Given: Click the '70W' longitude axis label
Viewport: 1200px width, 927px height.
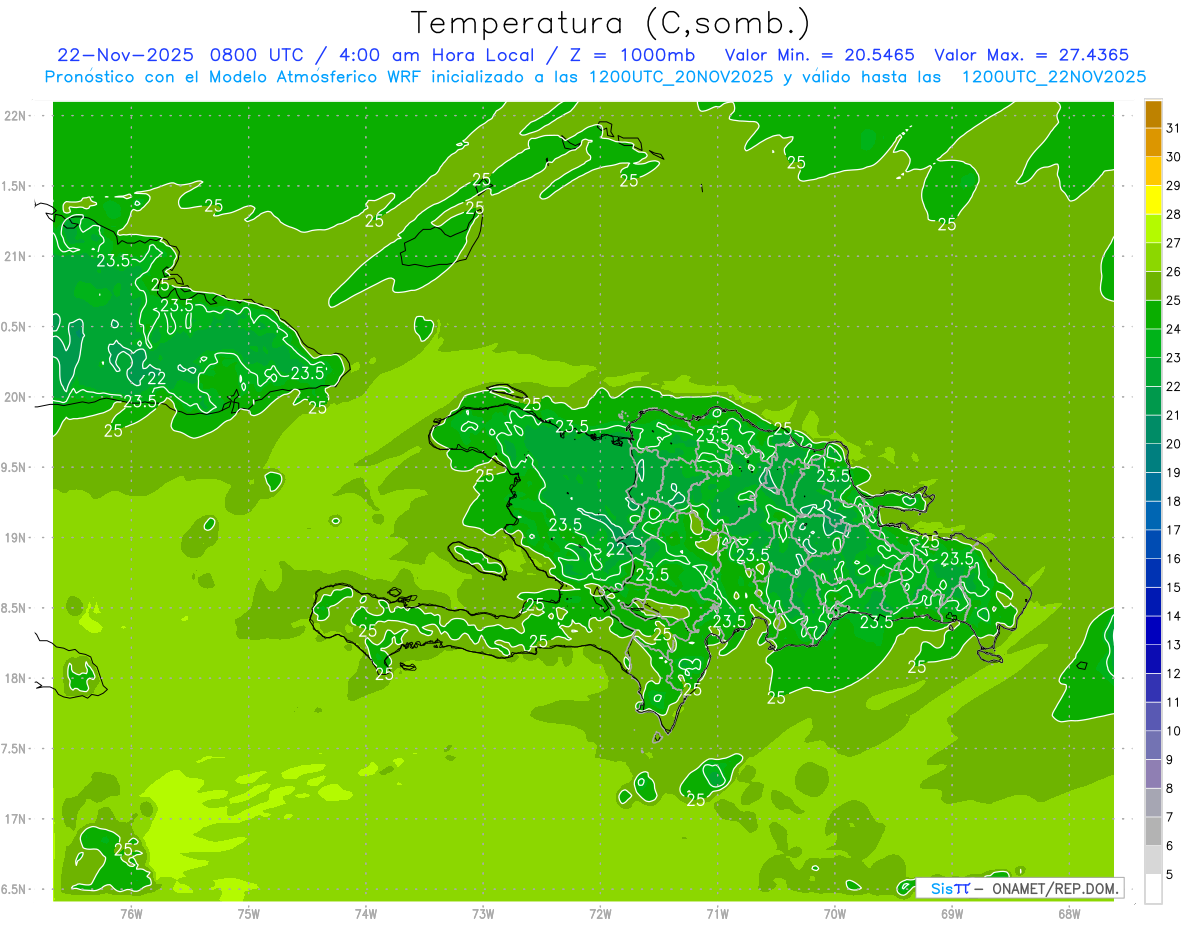Looking at the screenshot, I should [835, 914].
